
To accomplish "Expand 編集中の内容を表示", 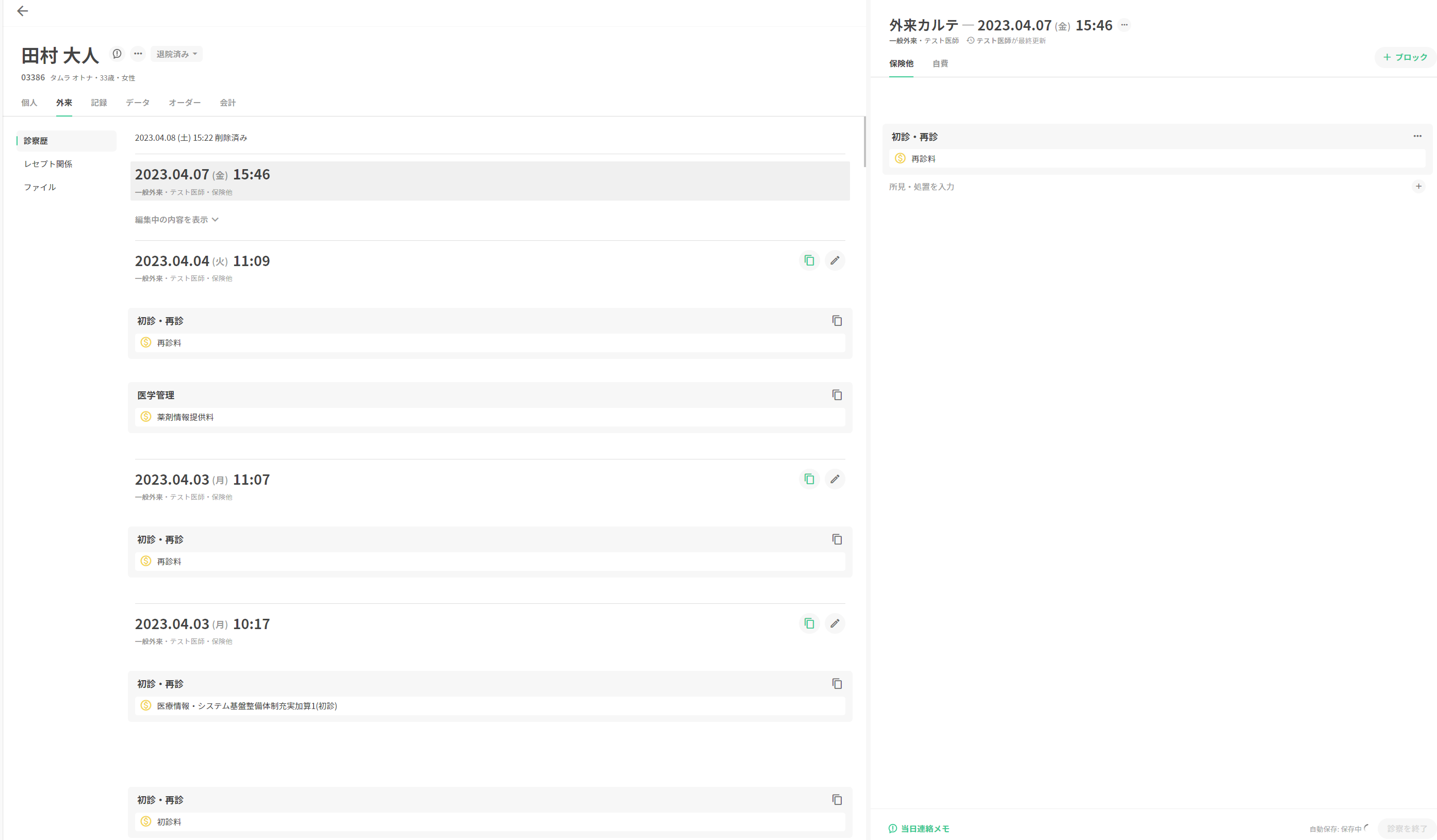I will pyautogui.click(x=176, y=220).
